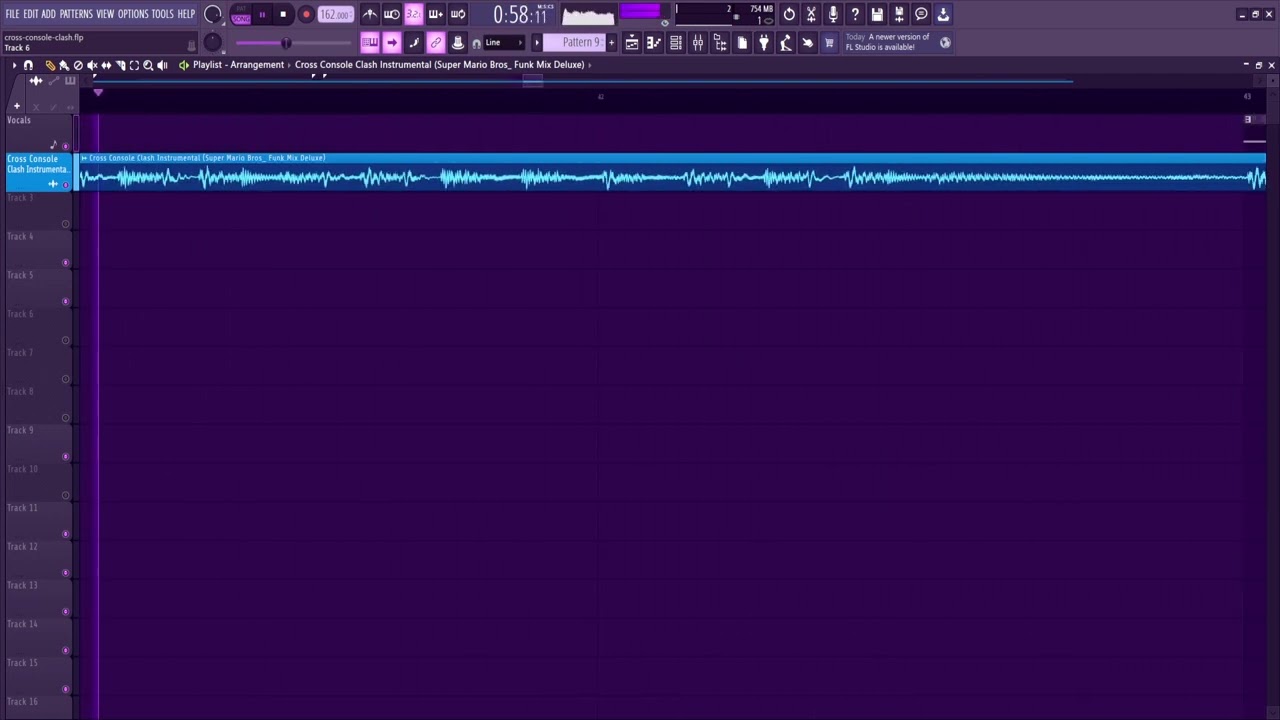Select the playlist Slip tool
The image size is (1280, 720).
tap(106, 65)
